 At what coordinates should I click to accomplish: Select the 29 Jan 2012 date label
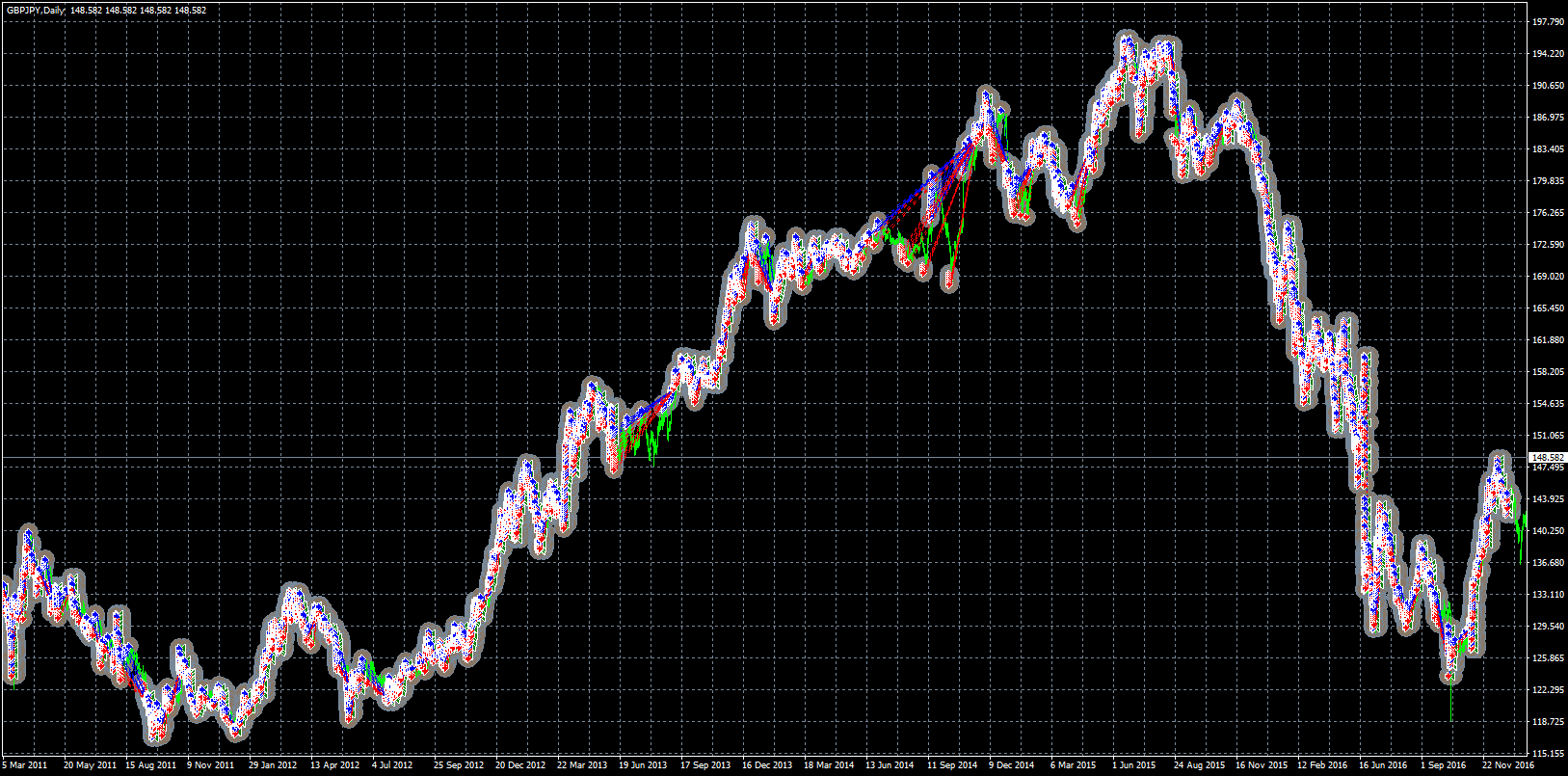273,765
